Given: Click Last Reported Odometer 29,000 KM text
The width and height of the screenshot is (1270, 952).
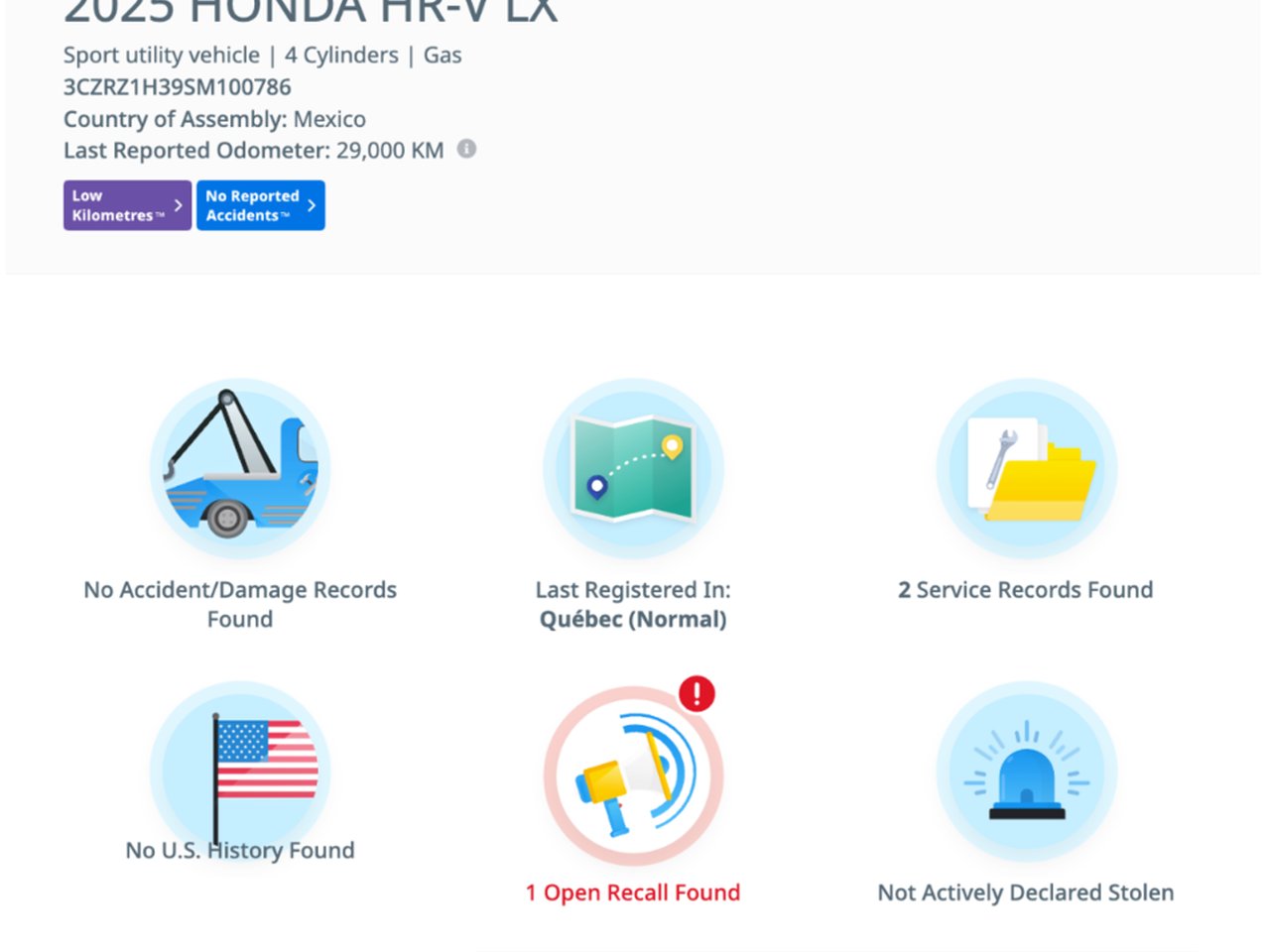Looking at the screenshot, I should coord(254,151).
